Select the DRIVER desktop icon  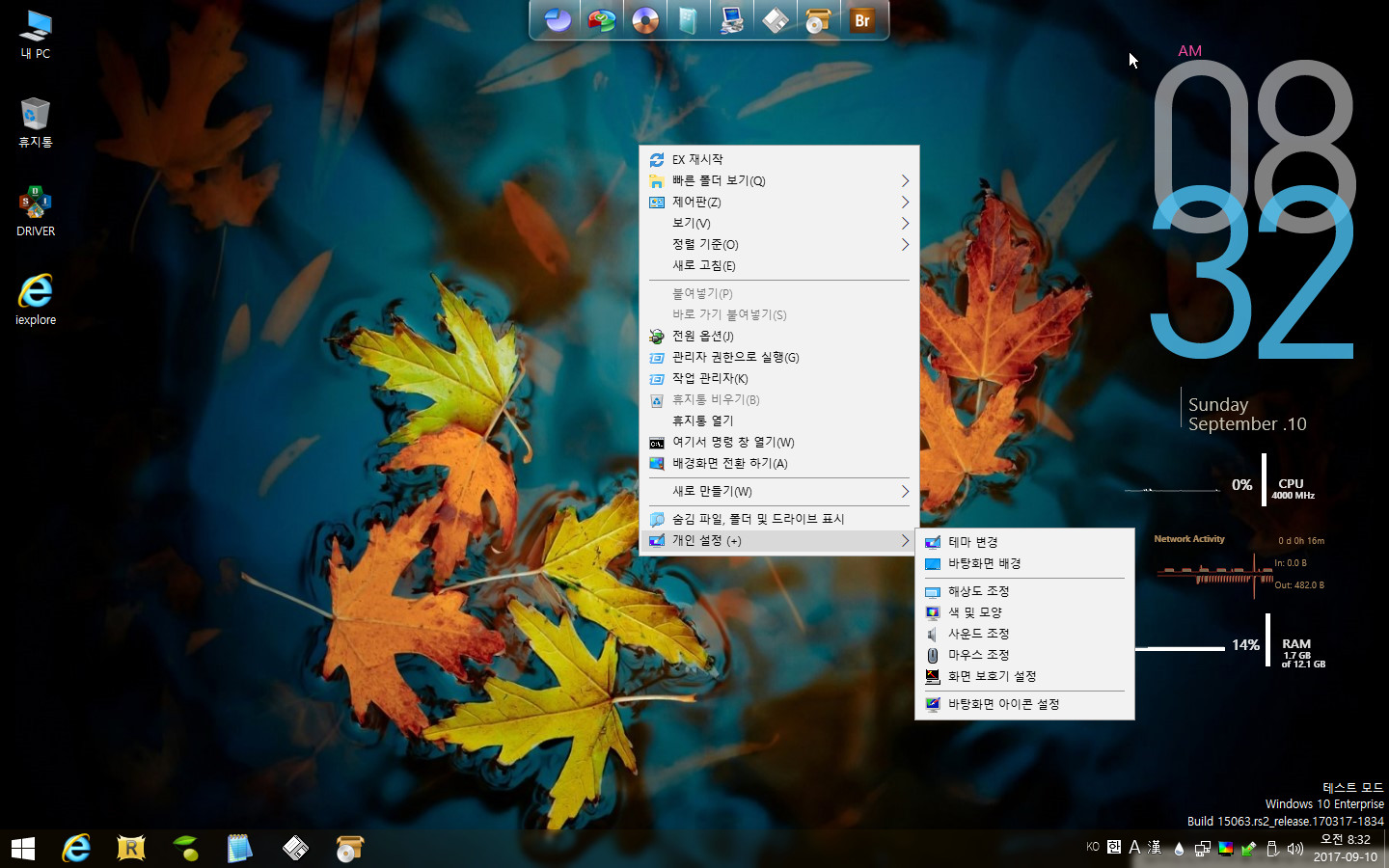[x=36, y=211]
